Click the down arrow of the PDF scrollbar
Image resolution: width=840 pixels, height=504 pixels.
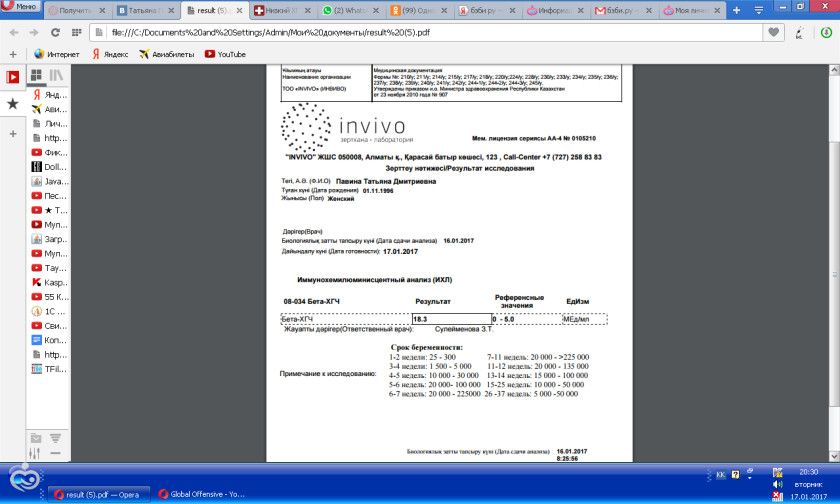[x=834, y=456]
